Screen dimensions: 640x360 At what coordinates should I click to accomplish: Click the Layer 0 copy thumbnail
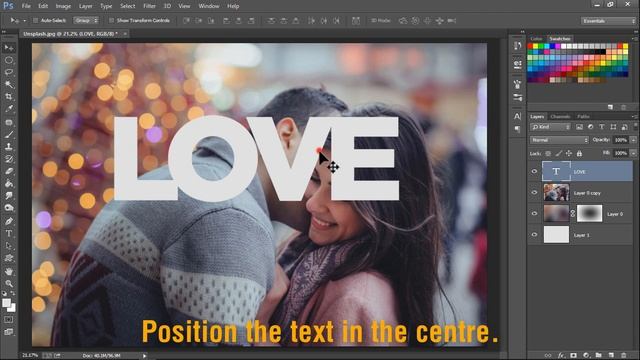556,193
